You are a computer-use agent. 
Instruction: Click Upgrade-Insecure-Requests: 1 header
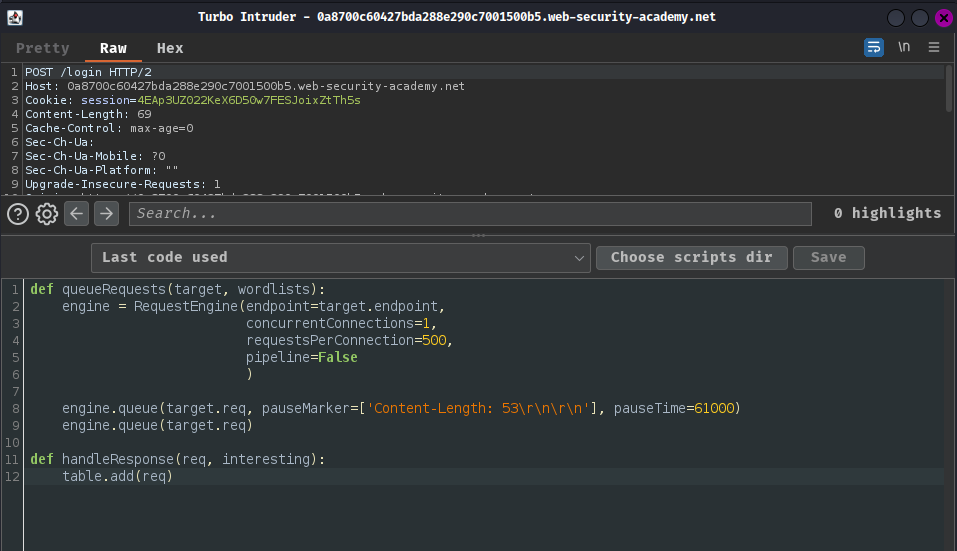coord(123,184)
